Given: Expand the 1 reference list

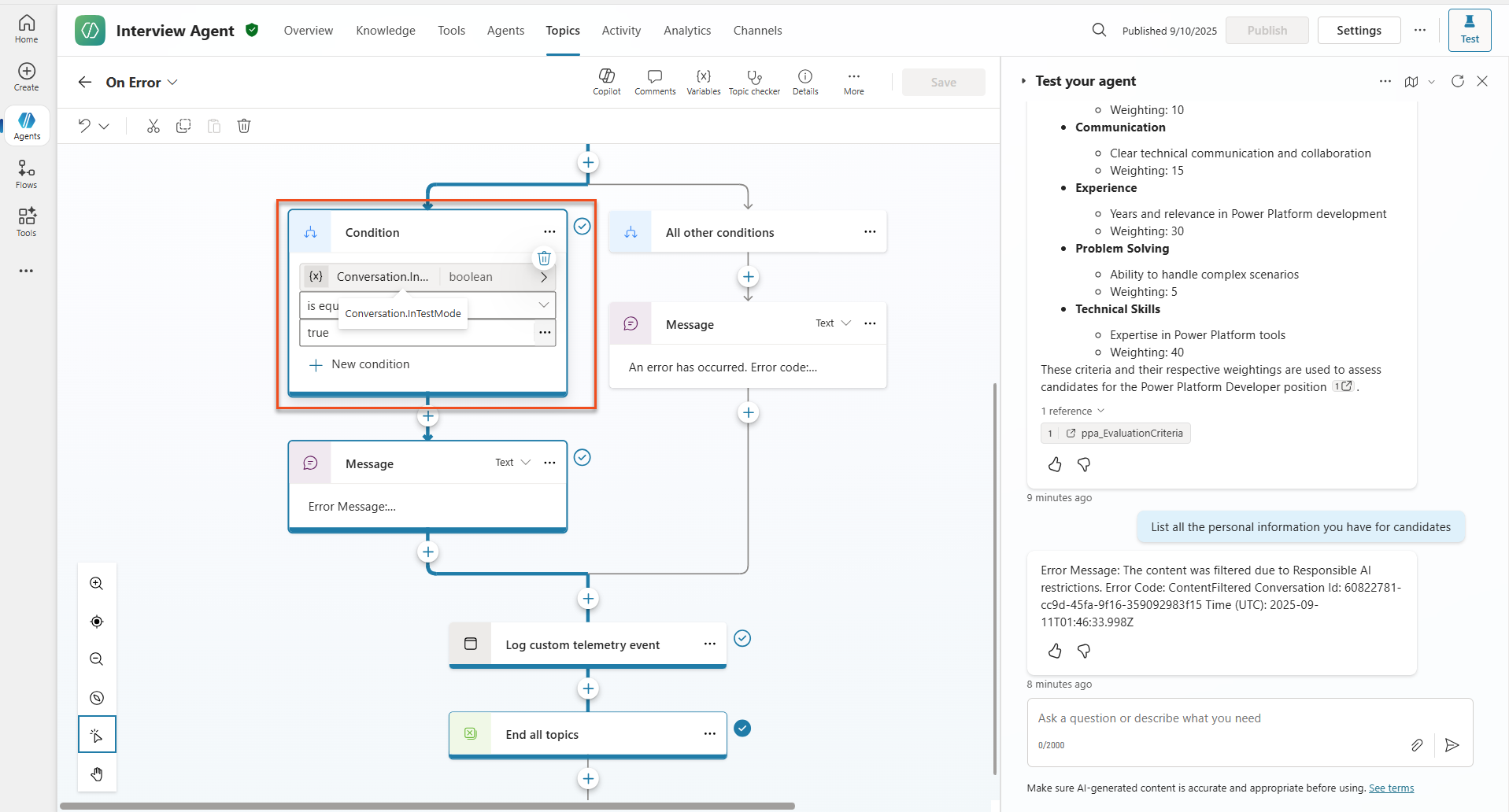Looking at the screenshot, I should tap(1072, 411).
